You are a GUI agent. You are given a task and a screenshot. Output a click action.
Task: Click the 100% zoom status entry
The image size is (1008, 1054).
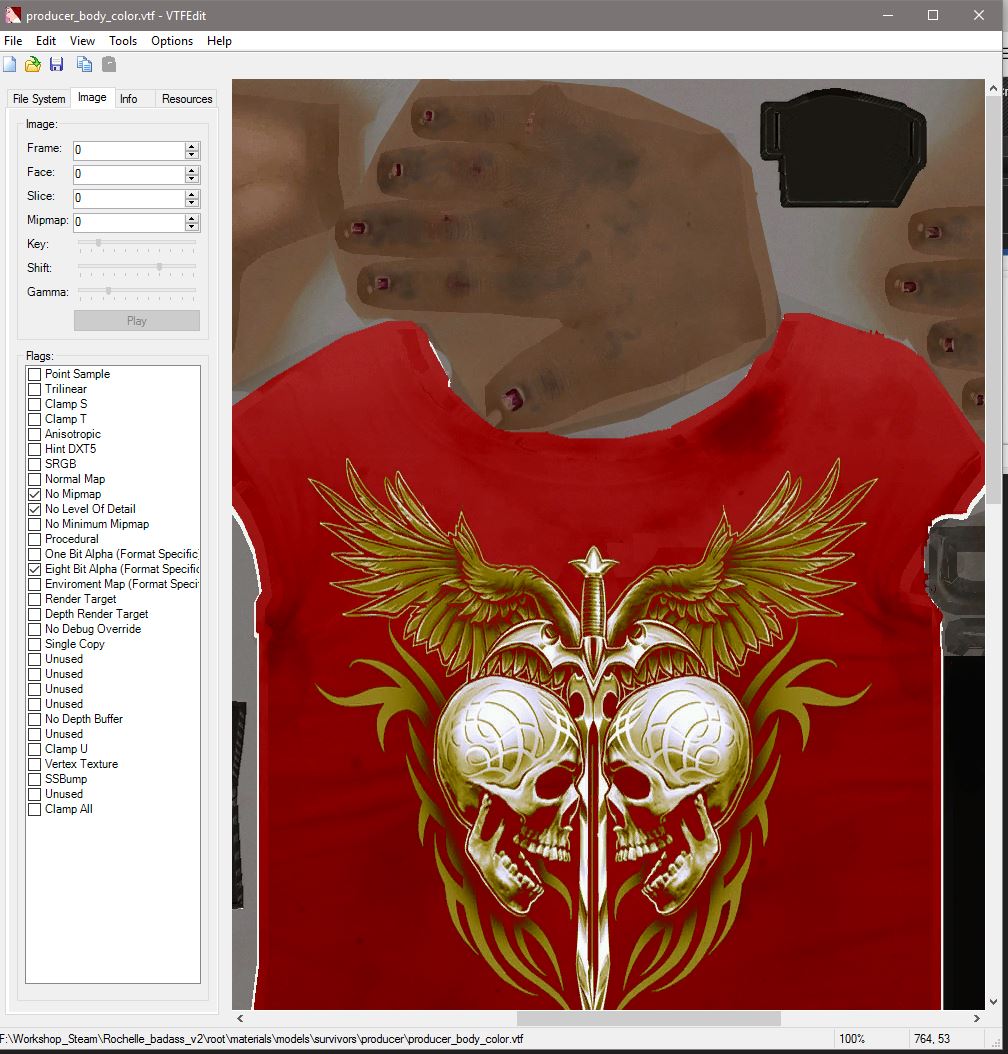coord(851,1039)
